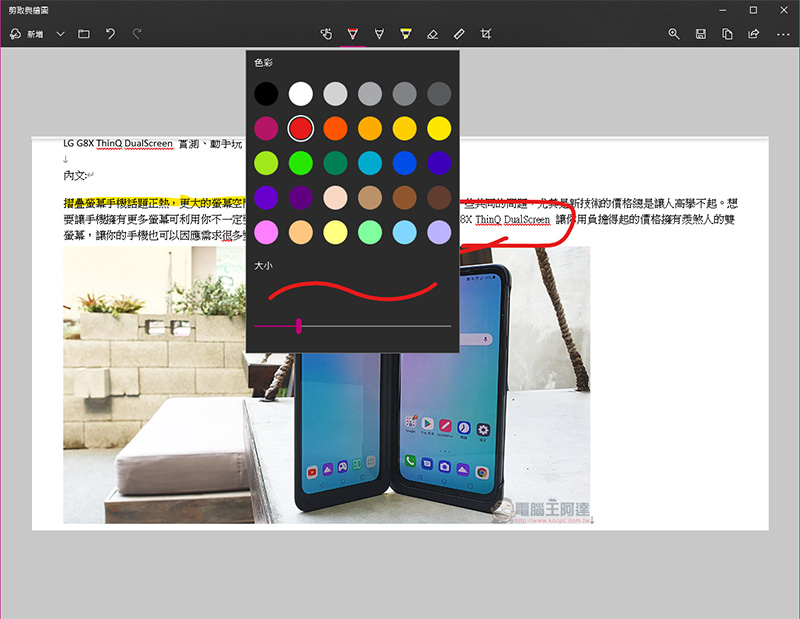The height and width of the screenshot is (619, 800).
Task: Pick the pastel lavender swatch
Action: (439, 233)
